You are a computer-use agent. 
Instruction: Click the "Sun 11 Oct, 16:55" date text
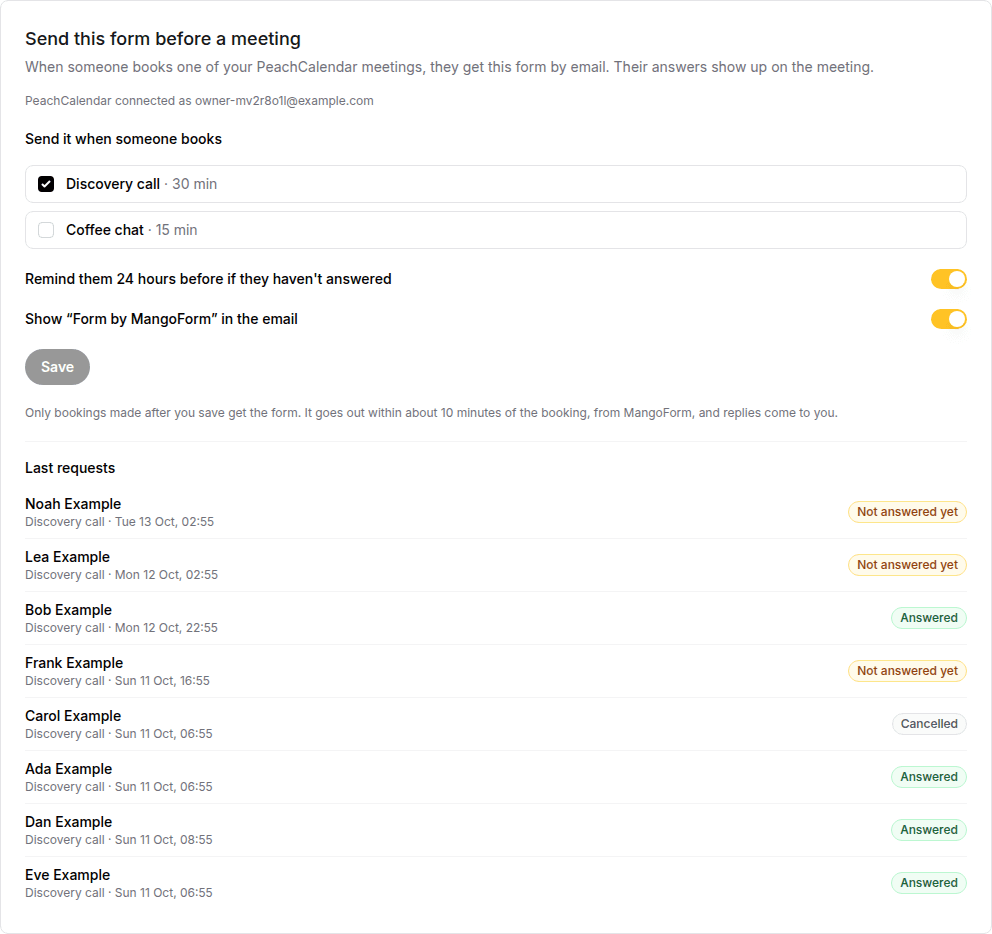click(x=163, y=681)
